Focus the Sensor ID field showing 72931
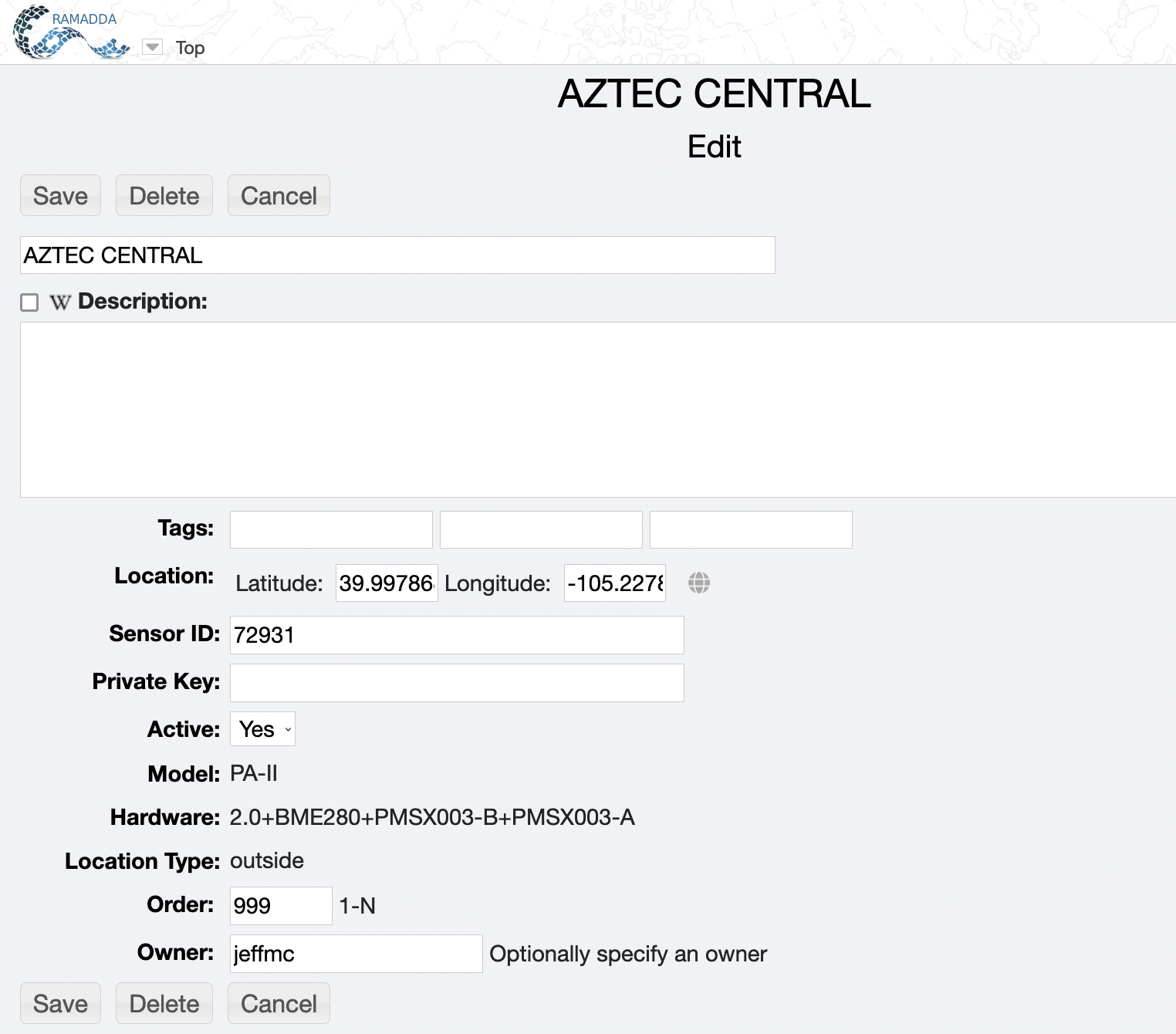The width and height of the screenshot is (1176, 1034). pos(457,635)
